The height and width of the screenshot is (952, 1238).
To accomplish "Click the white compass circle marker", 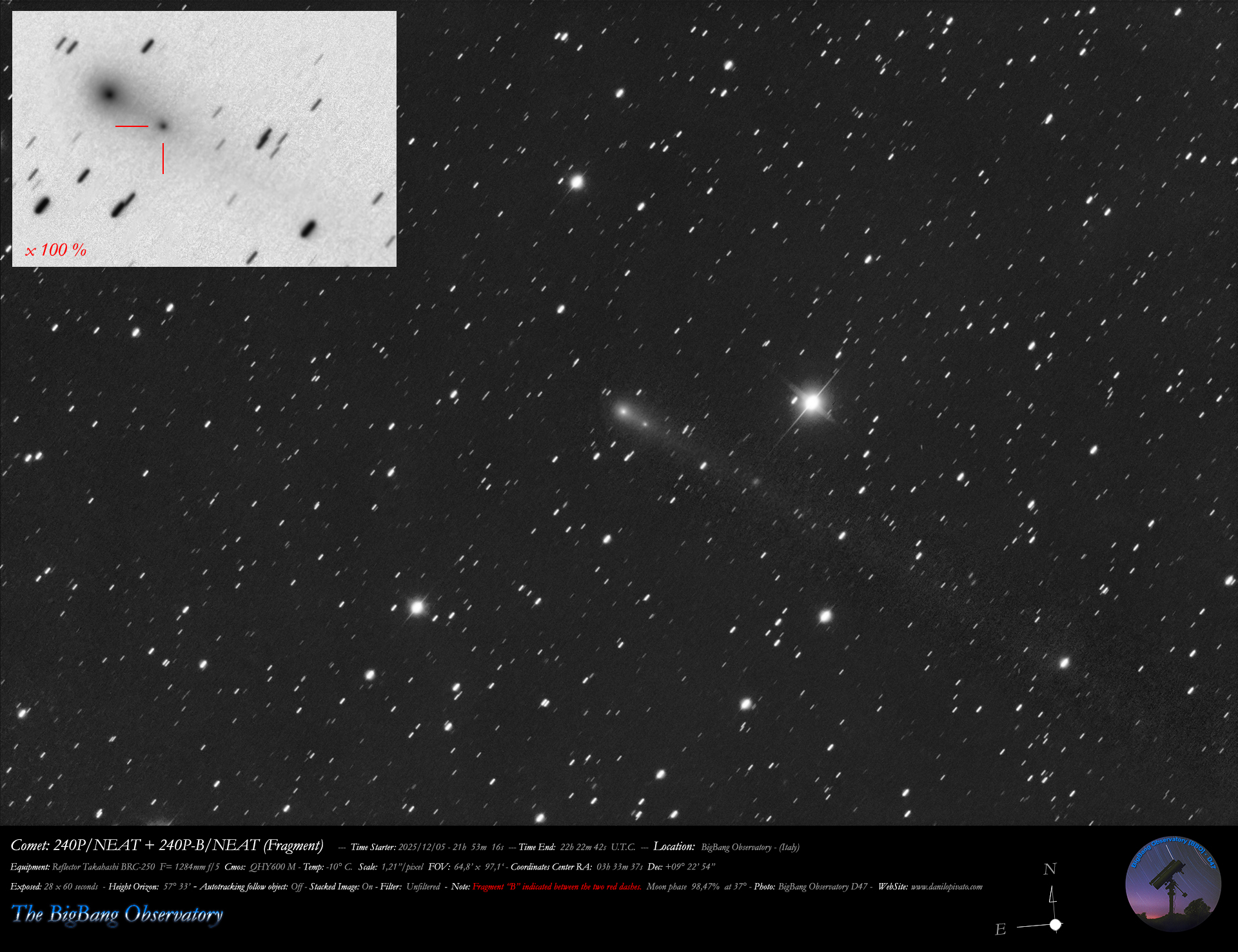I will [1056, 925].
